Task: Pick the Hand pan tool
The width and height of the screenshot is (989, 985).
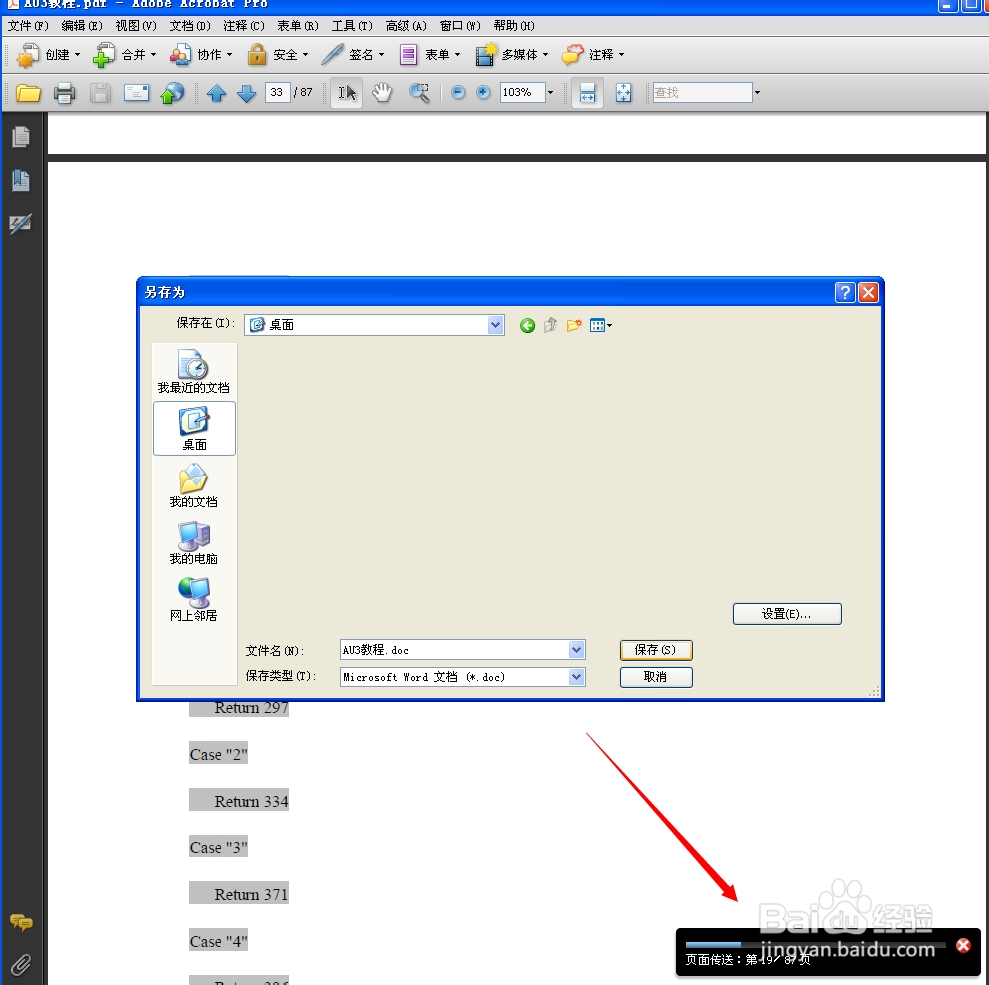Action: 382,93
